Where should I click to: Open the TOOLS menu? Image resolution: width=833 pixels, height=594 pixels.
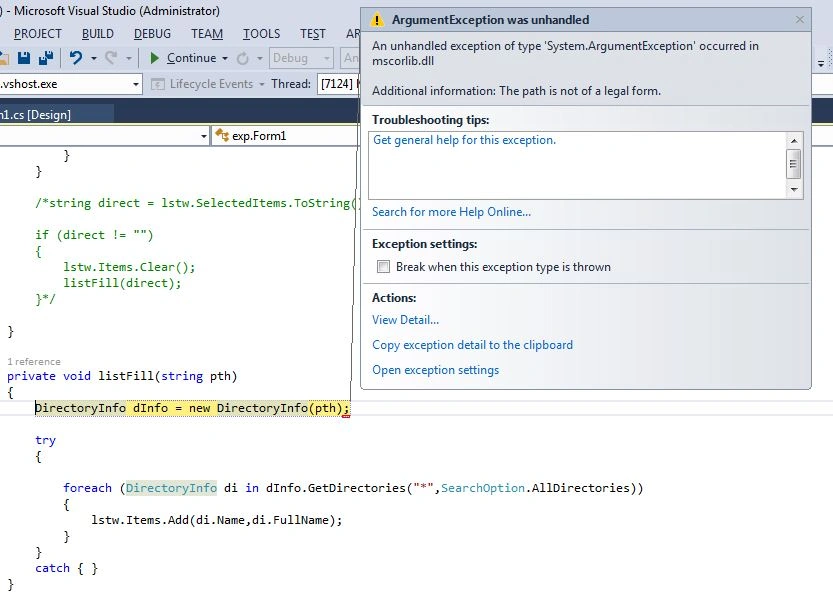(x=261, y=34)
